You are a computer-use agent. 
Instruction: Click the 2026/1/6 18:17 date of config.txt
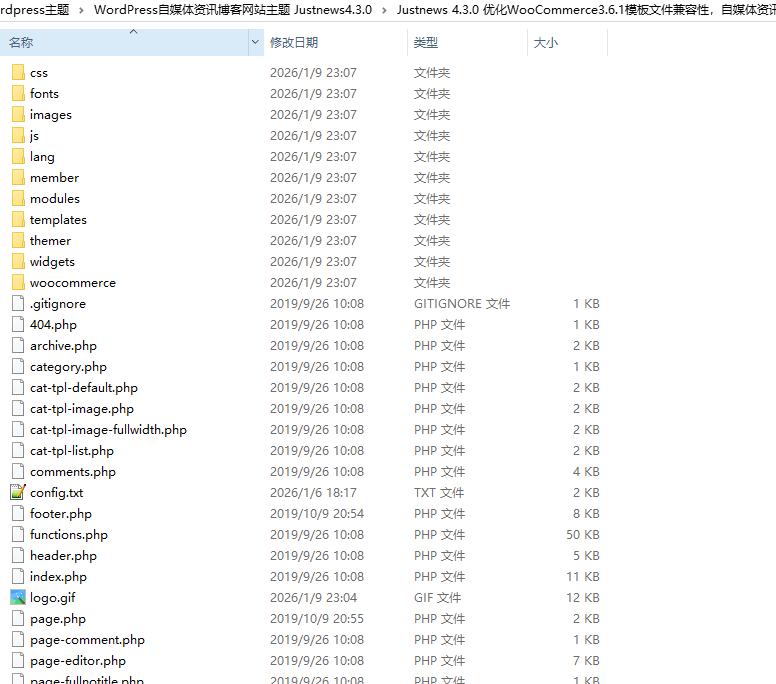click(x=313, y=492)
